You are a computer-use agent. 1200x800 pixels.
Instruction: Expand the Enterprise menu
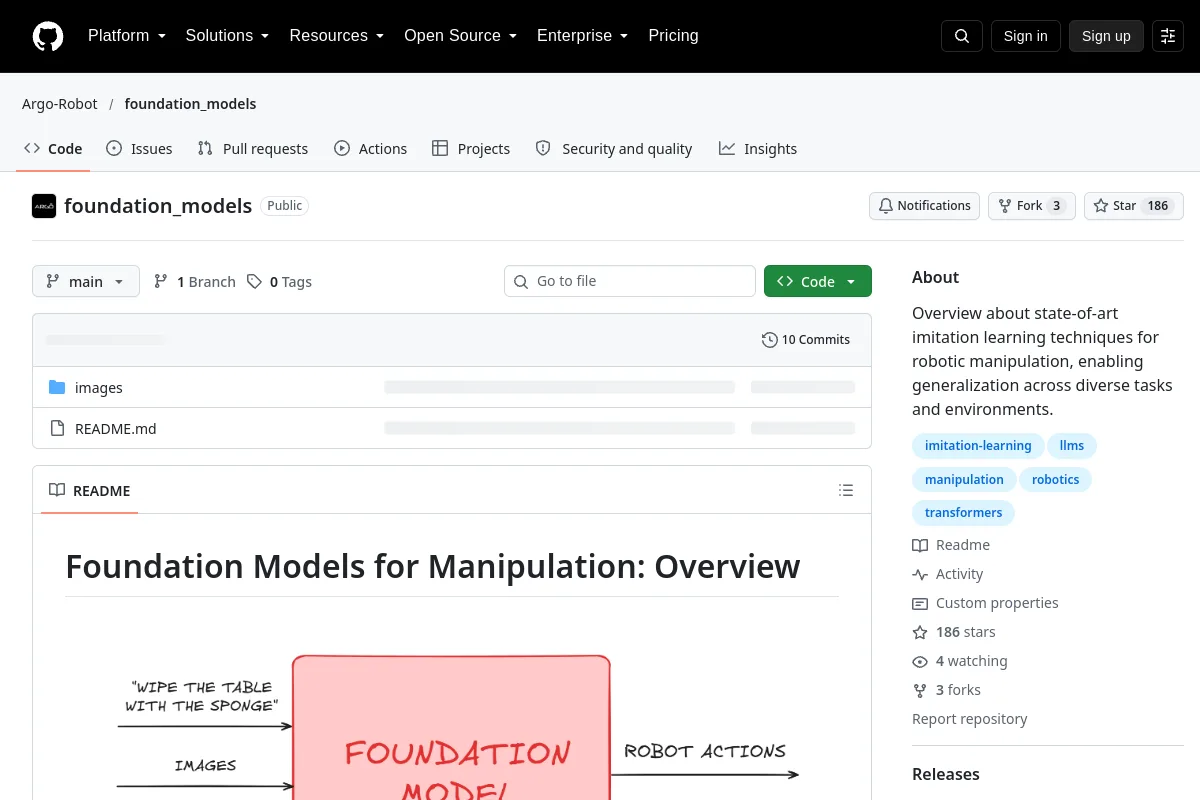582,36
